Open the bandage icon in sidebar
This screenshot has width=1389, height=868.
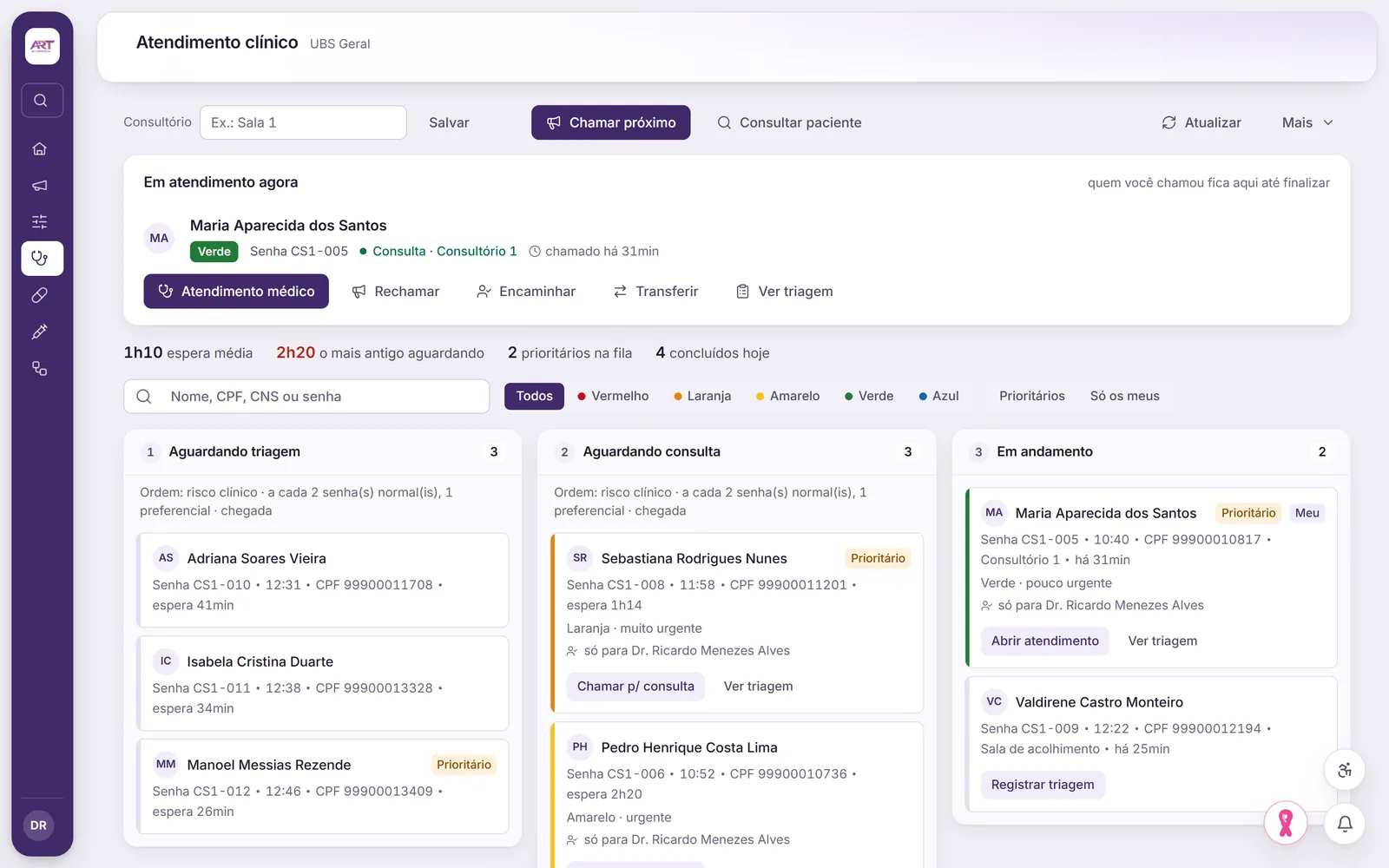(x=40, y=295)
